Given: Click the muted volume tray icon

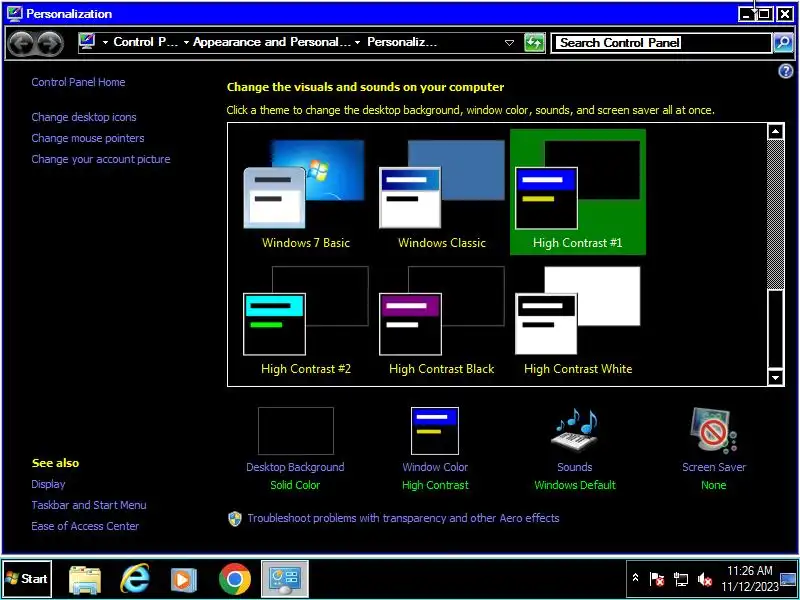Looking at the screenshot, I should tap(705, 579).
